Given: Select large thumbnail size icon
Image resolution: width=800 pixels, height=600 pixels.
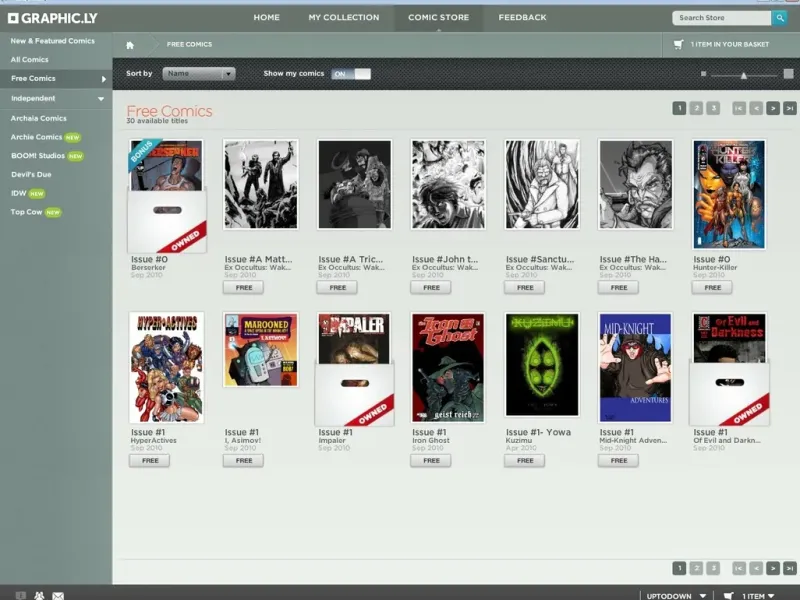Looking at the screenshot, I should pyautogui.click(x=788, y=74).
